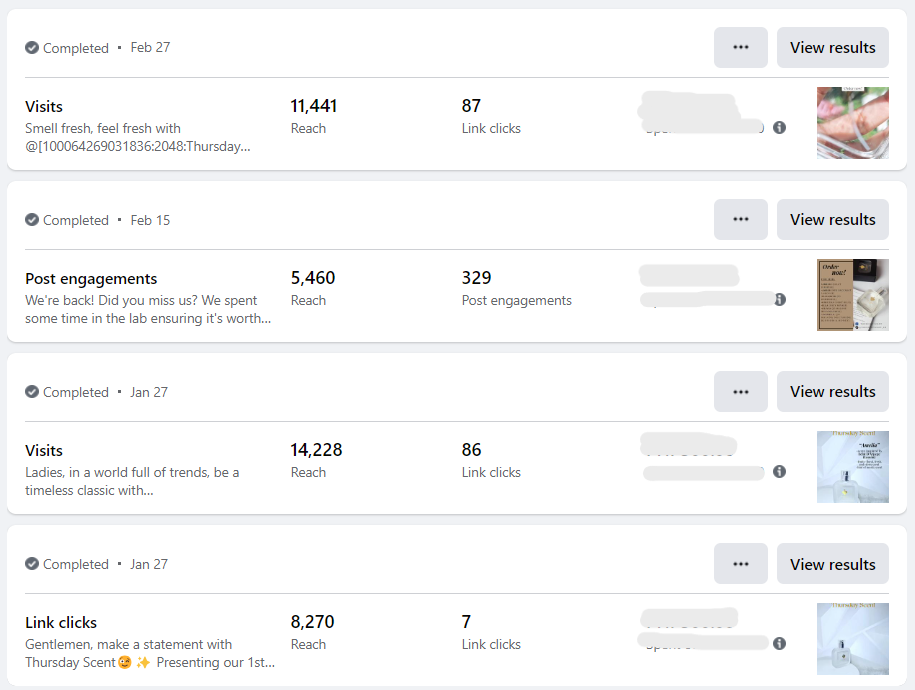This screenshot has height=690, width=915.
Task: Click the info icon on the Feb 27 ad
Action: (780, 128)
